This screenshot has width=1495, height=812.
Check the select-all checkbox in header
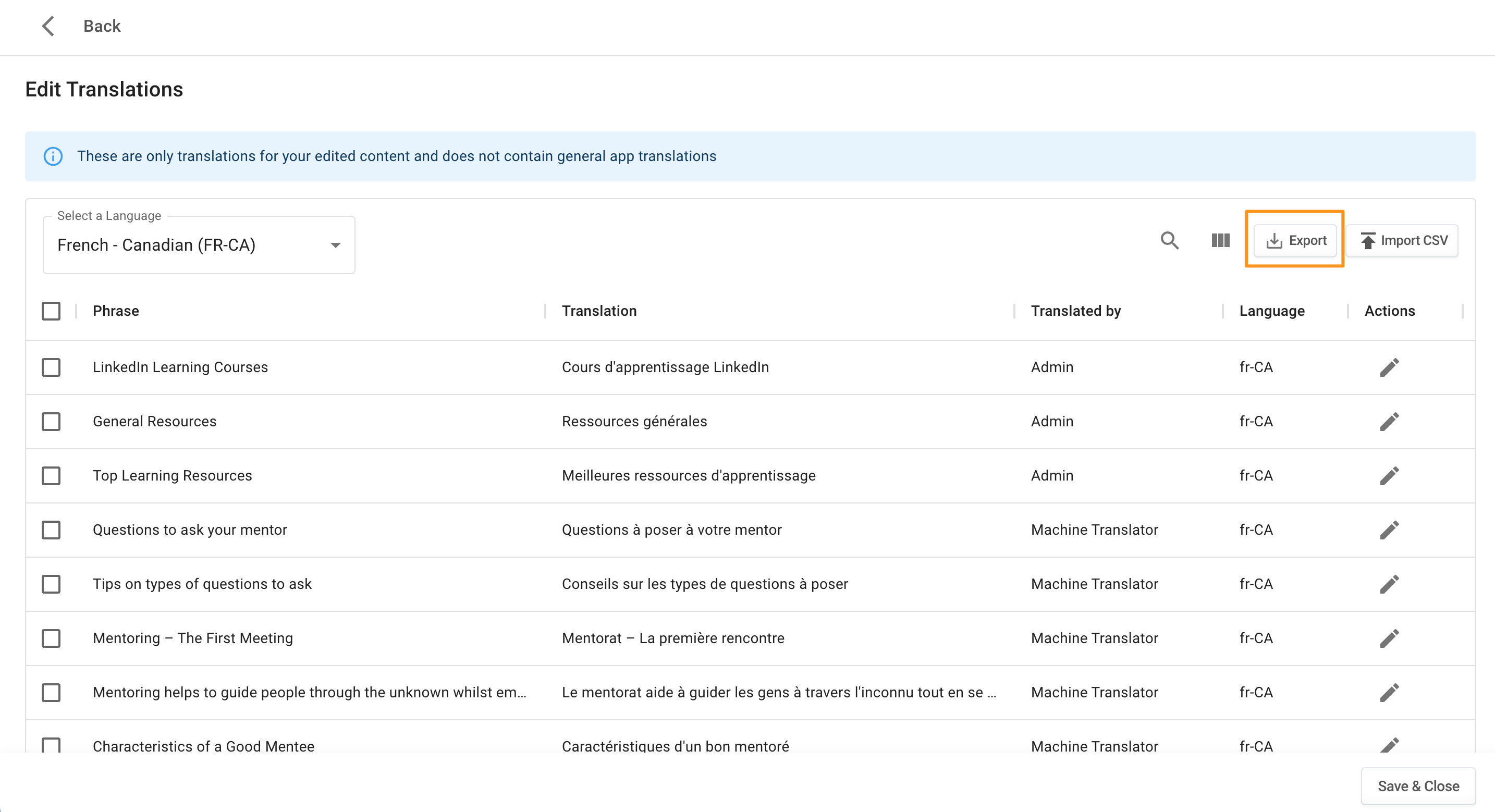51,311
